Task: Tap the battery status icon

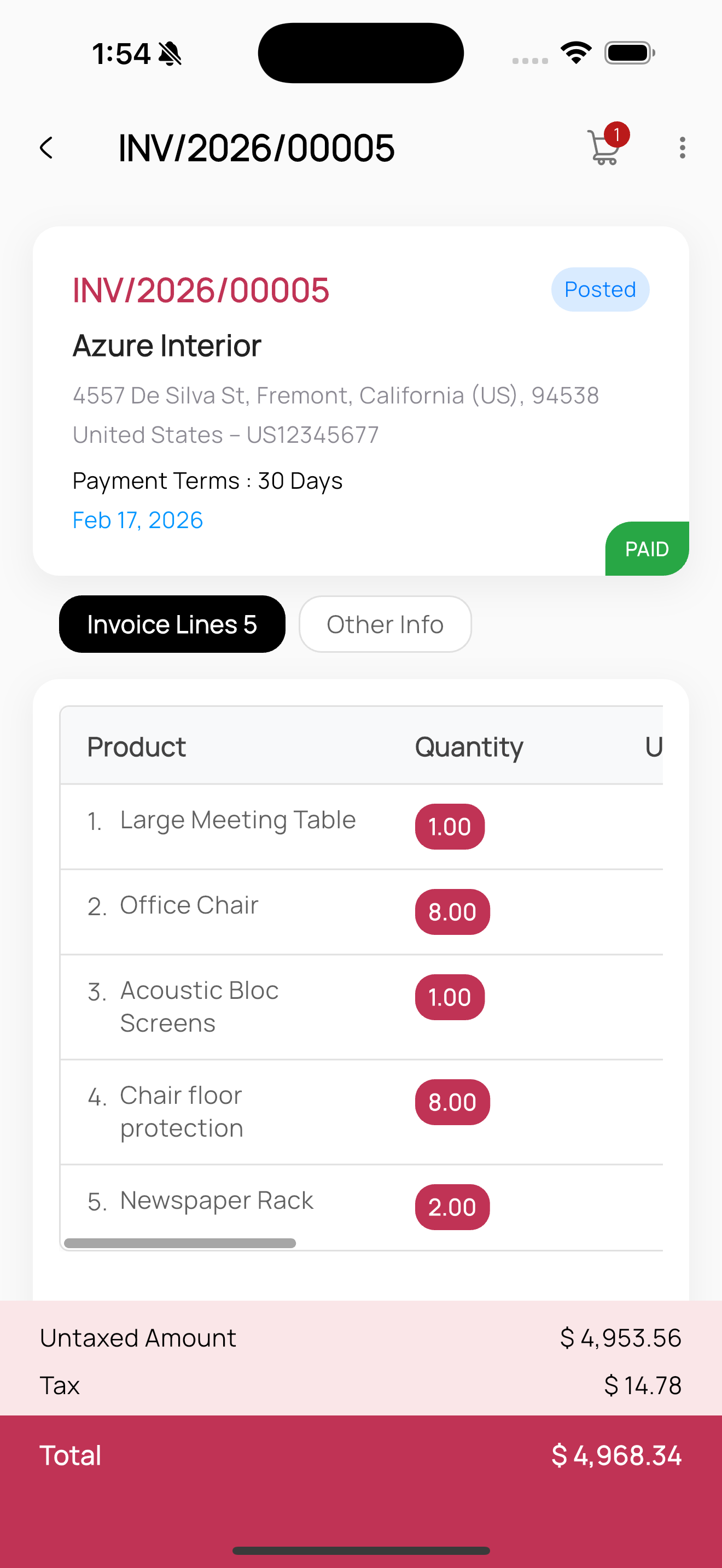Action: (629, 53)
